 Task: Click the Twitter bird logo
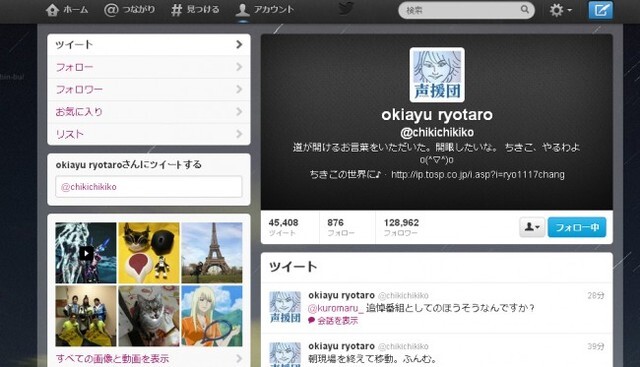[345, 8]
